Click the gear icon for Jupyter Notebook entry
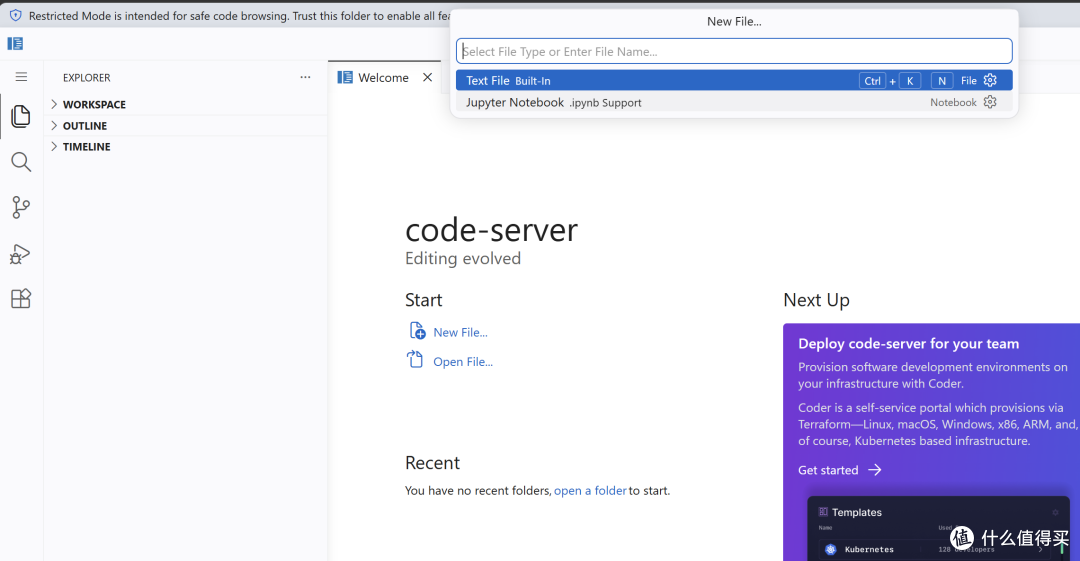1080x561 pixels. [990, 102]
